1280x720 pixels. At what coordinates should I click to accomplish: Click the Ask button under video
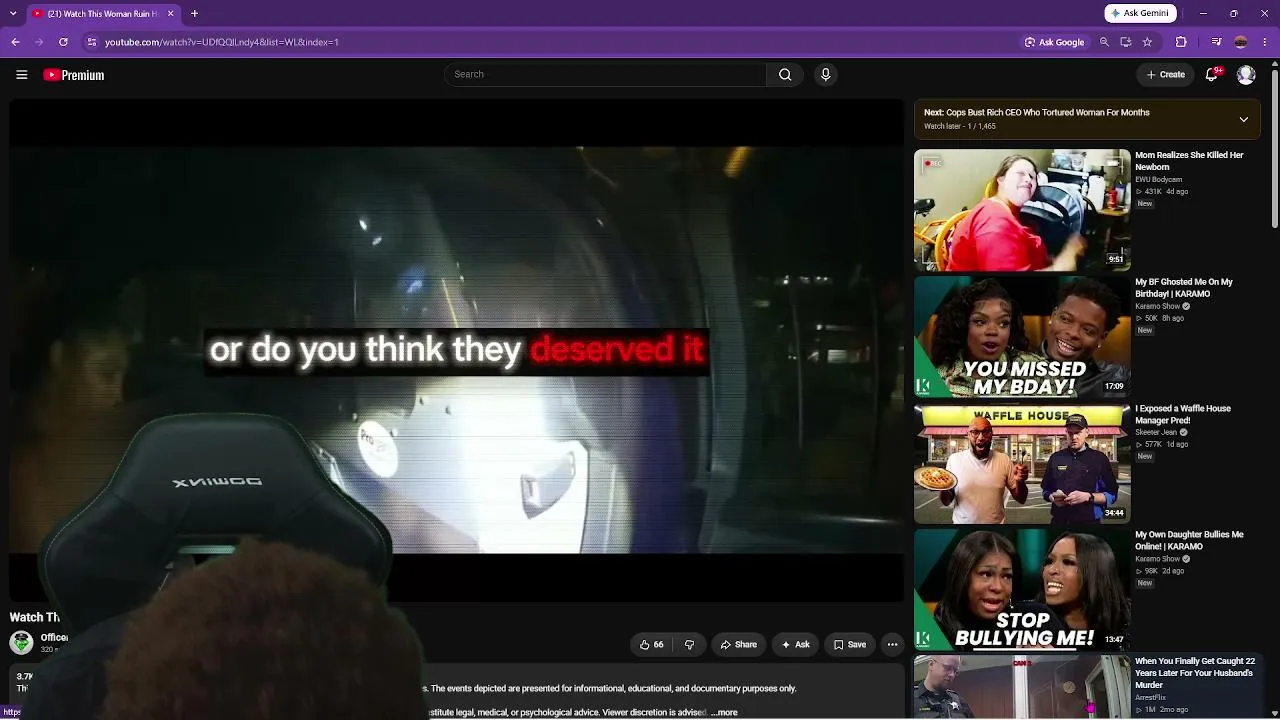point(796,645)
